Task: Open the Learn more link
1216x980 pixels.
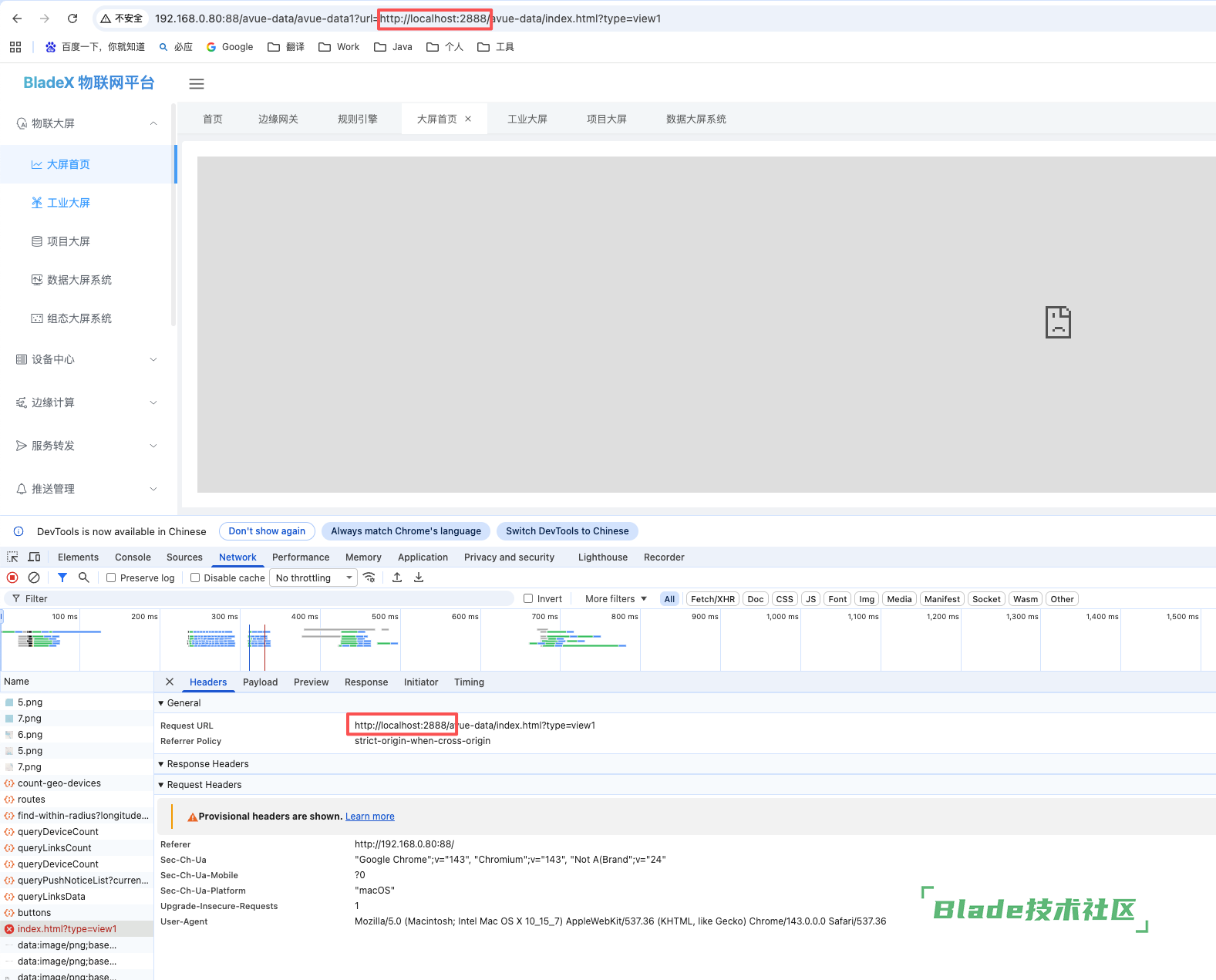Action: (369, 817)
